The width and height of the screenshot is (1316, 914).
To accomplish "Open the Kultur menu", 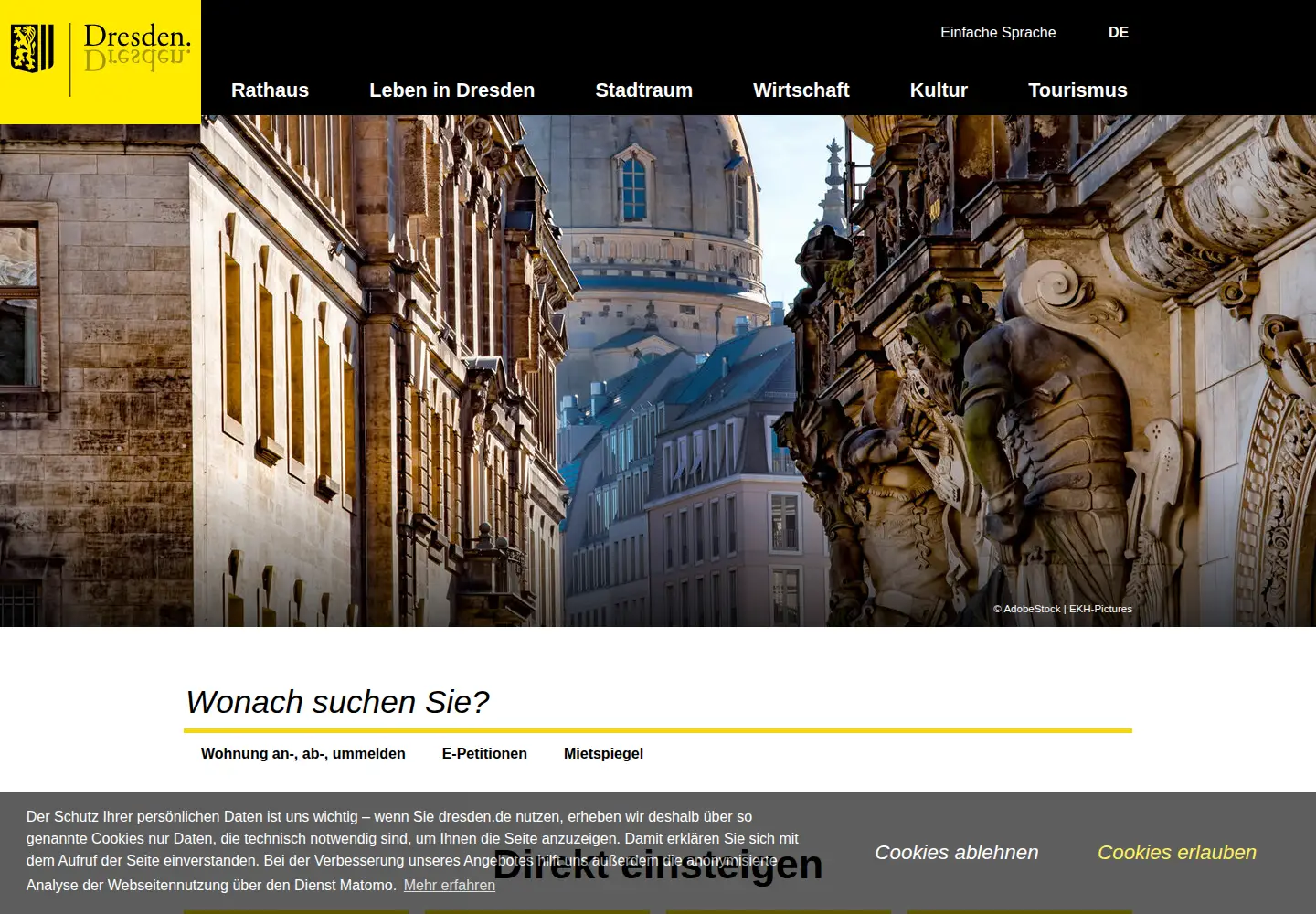I will pos(939,90).
